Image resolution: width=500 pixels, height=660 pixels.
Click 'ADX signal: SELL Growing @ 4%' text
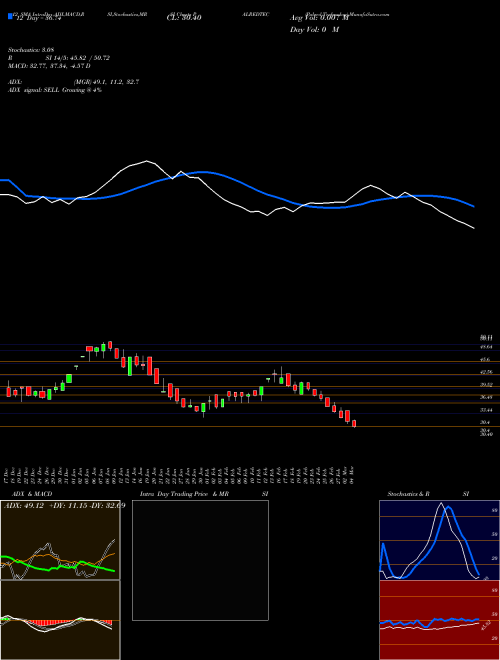coord(55,90)
